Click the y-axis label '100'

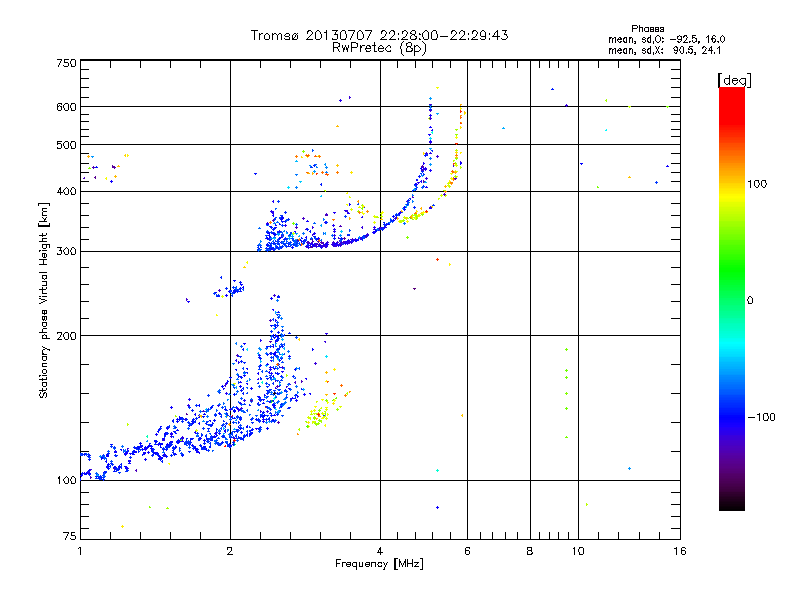66,481
